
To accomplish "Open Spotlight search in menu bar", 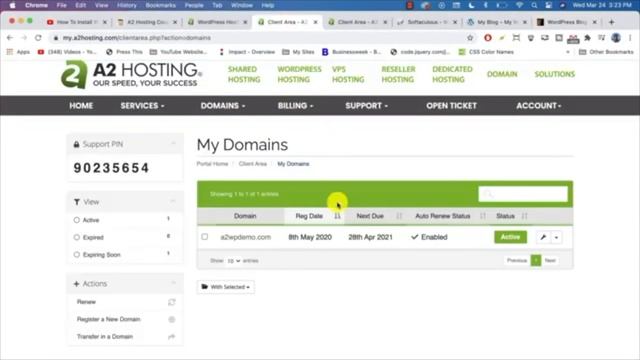I will pyautogui.click(x=534, y=5).
